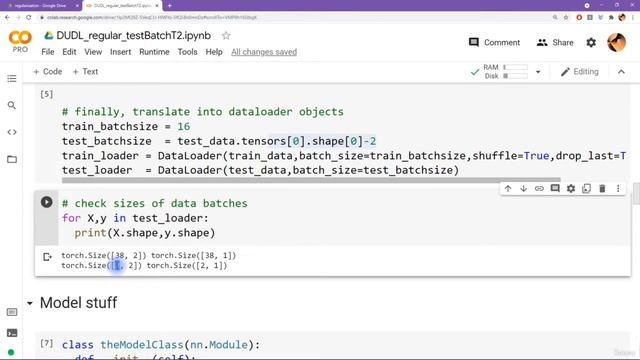The width and height of the screenshot is (640, 360).
Task: Open more cell actions menu
Action: [x=618, y=189]
